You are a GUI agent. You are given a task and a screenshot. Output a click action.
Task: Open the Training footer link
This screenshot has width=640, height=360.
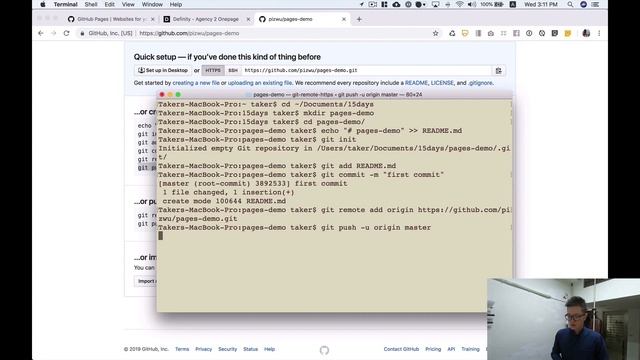pyautogui.click(x=470, y=349)
